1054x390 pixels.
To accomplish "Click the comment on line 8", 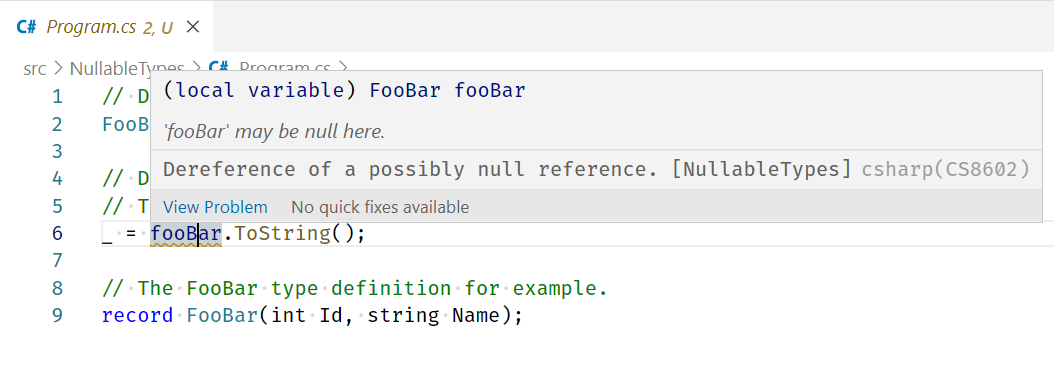I will [x=354, y=288].
